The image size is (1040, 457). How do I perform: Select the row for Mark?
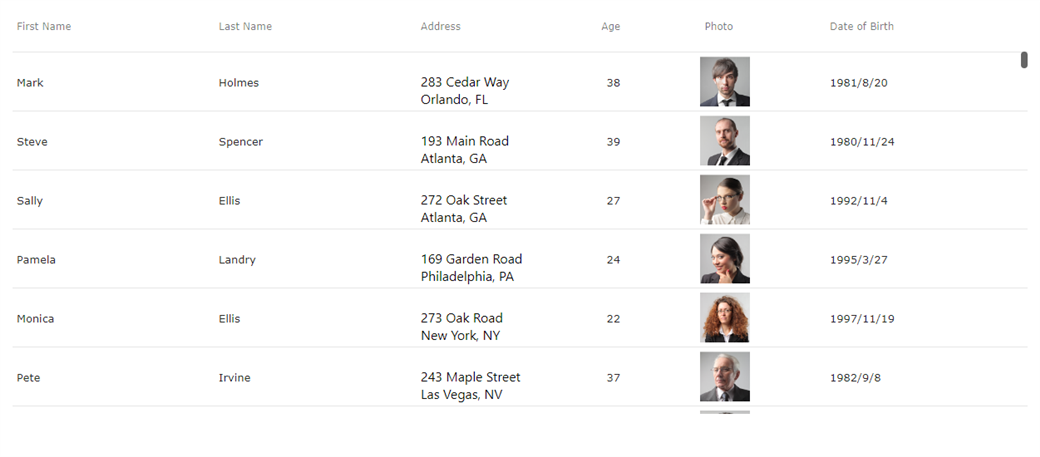[x=30, y=83]
